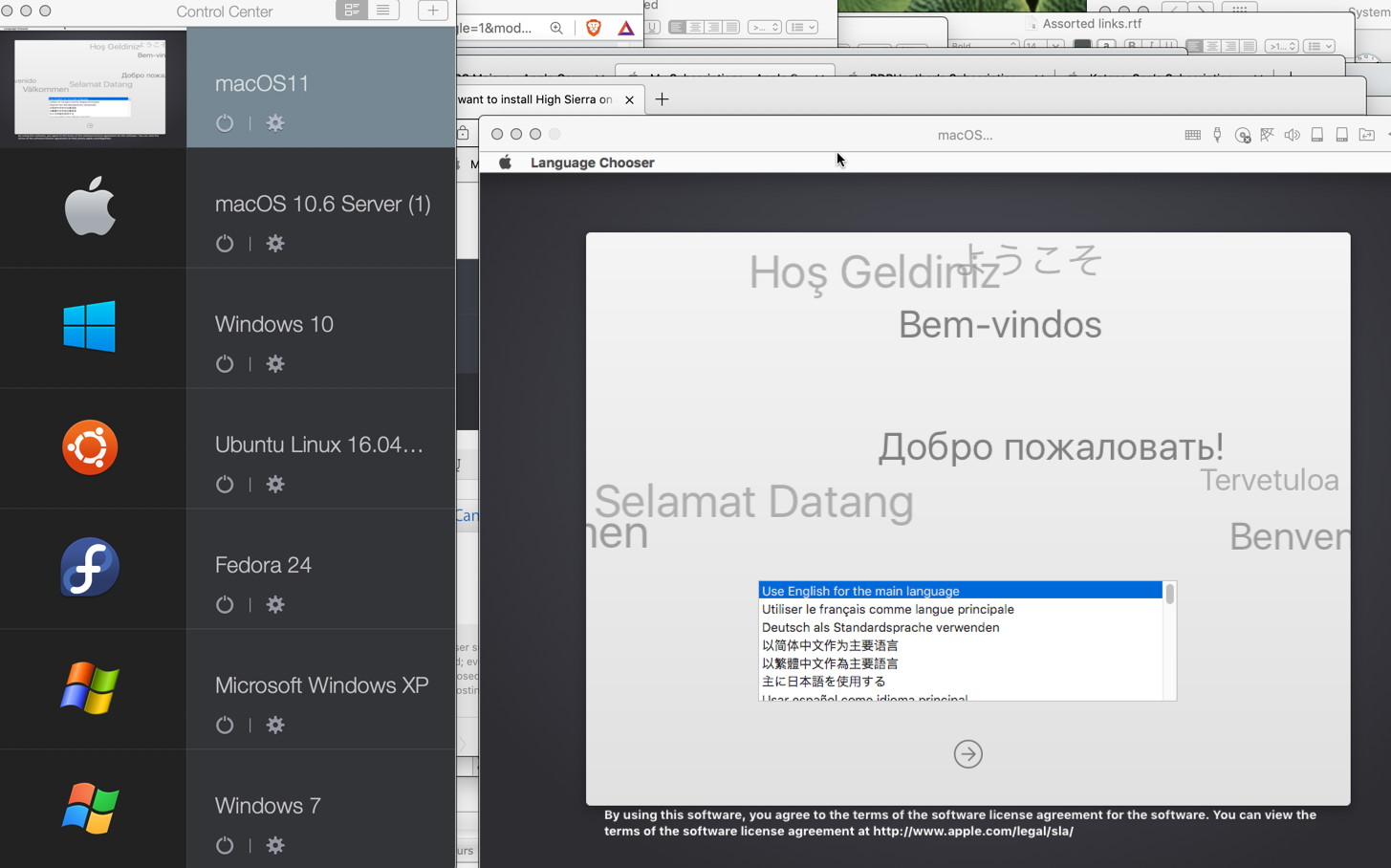
Task: Select the Windows 7 virtual machine name
Action: pos(268,806)
